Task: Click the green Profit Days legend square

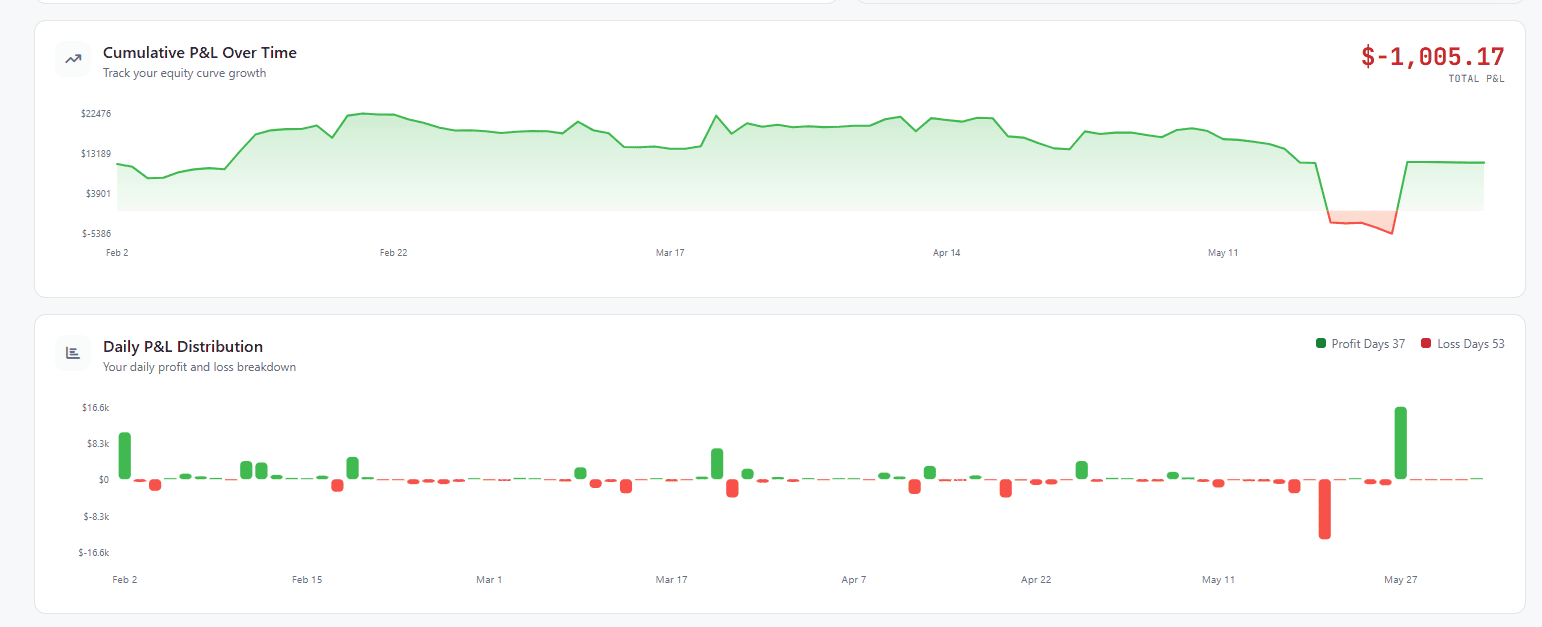Action: coord(1321,343)
